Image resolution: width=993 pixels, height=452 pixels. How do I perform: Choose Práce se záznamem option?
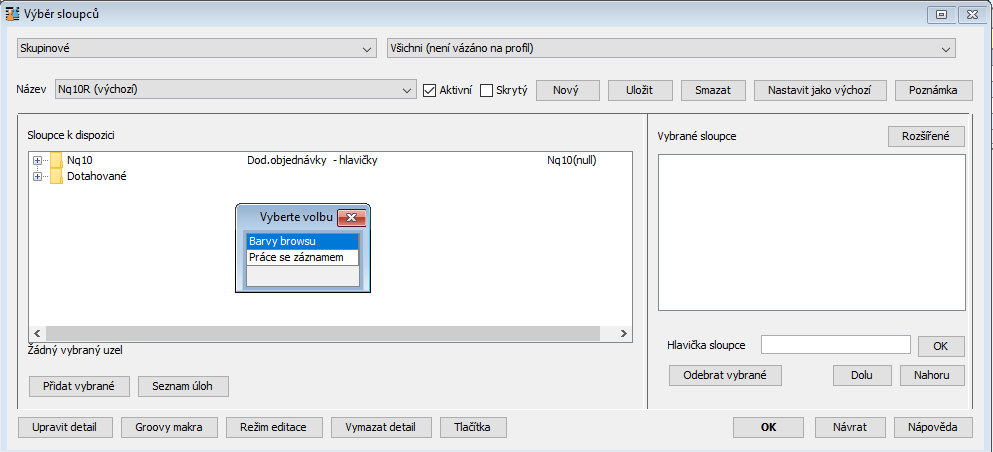301,257
